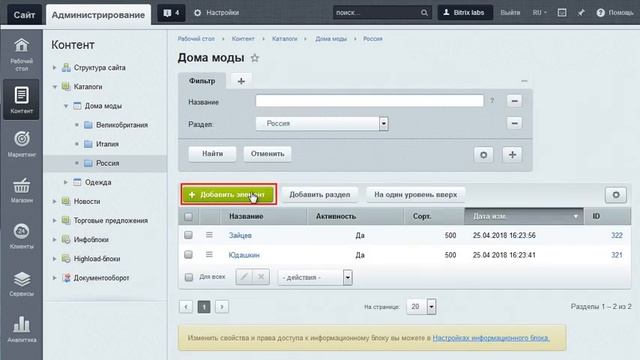Switch to the Администрирование tab

(98, 15)
